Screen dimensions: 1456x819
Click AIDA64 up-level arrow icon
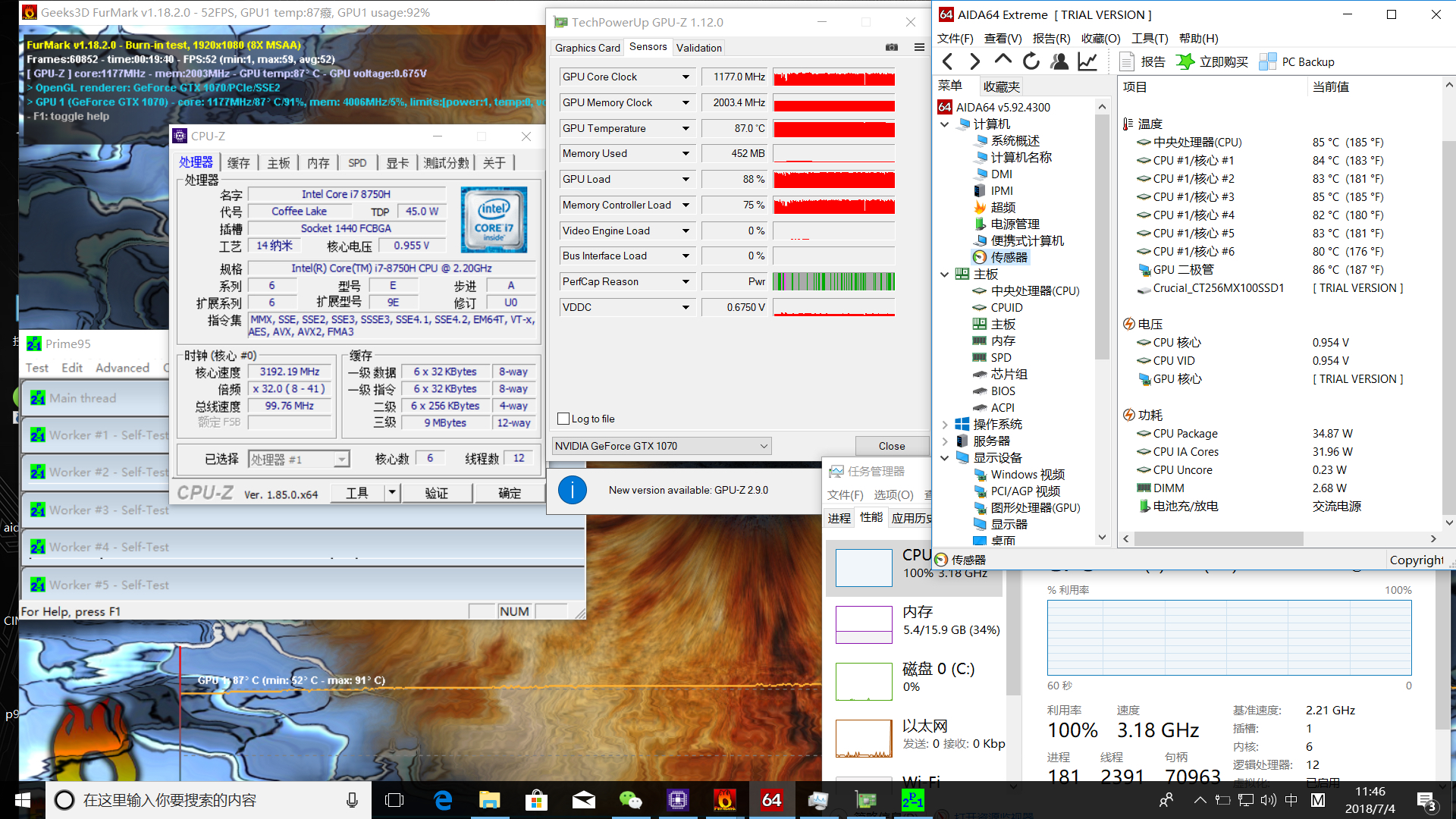[x=1003, y=61]
